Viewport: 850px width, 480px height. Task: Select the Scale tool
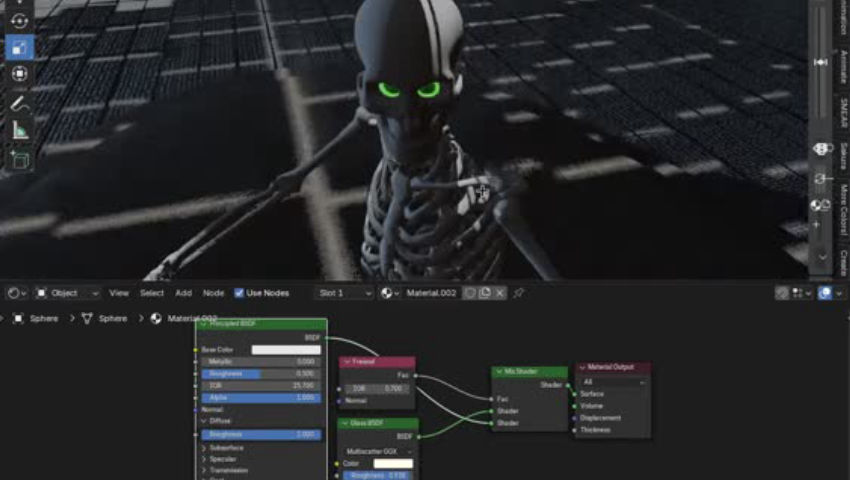pos(19,47)
